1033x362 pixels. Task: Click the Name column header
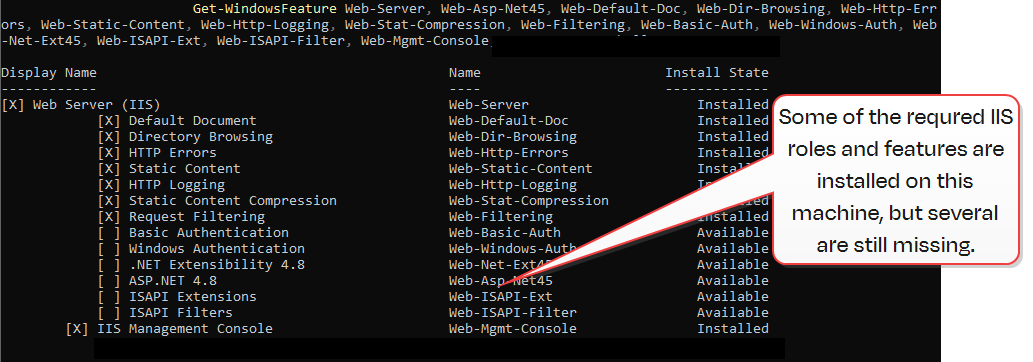pos(464,73)
